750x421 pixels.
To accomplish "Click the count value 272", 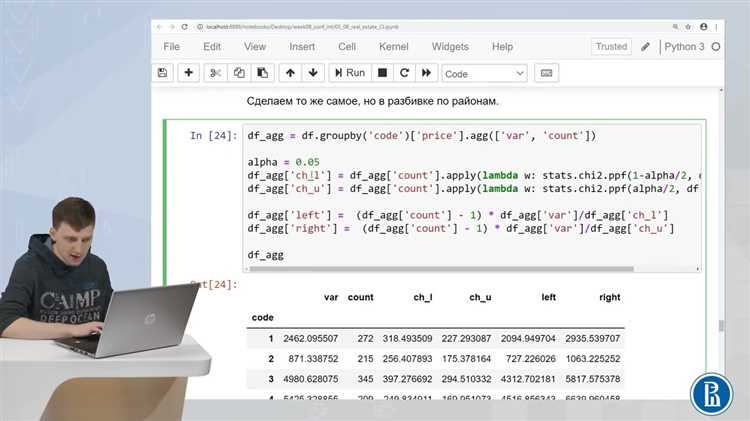I will click(x=365, y=338).
